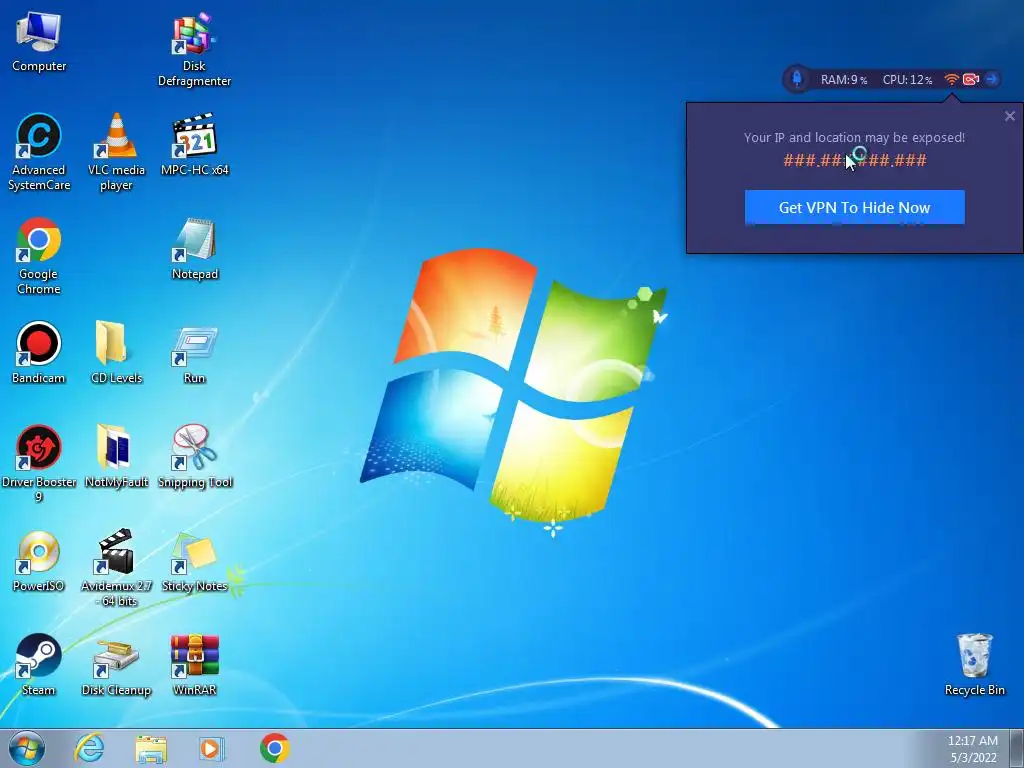Viewport: 1024px width, 768px height.
Task: Select the Bandicam shortcut
Action: 39,353
